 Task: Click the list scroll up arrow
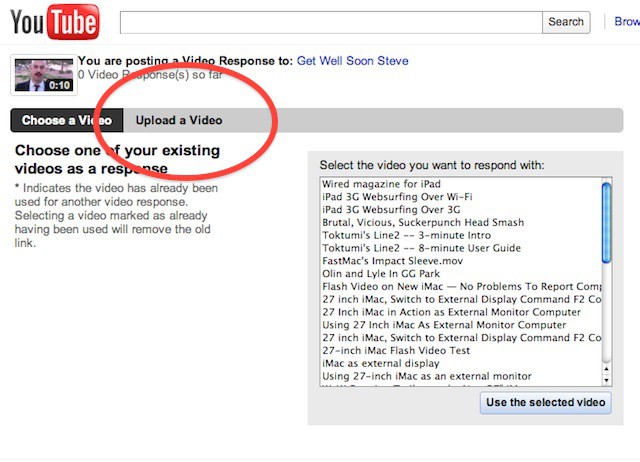607,369
